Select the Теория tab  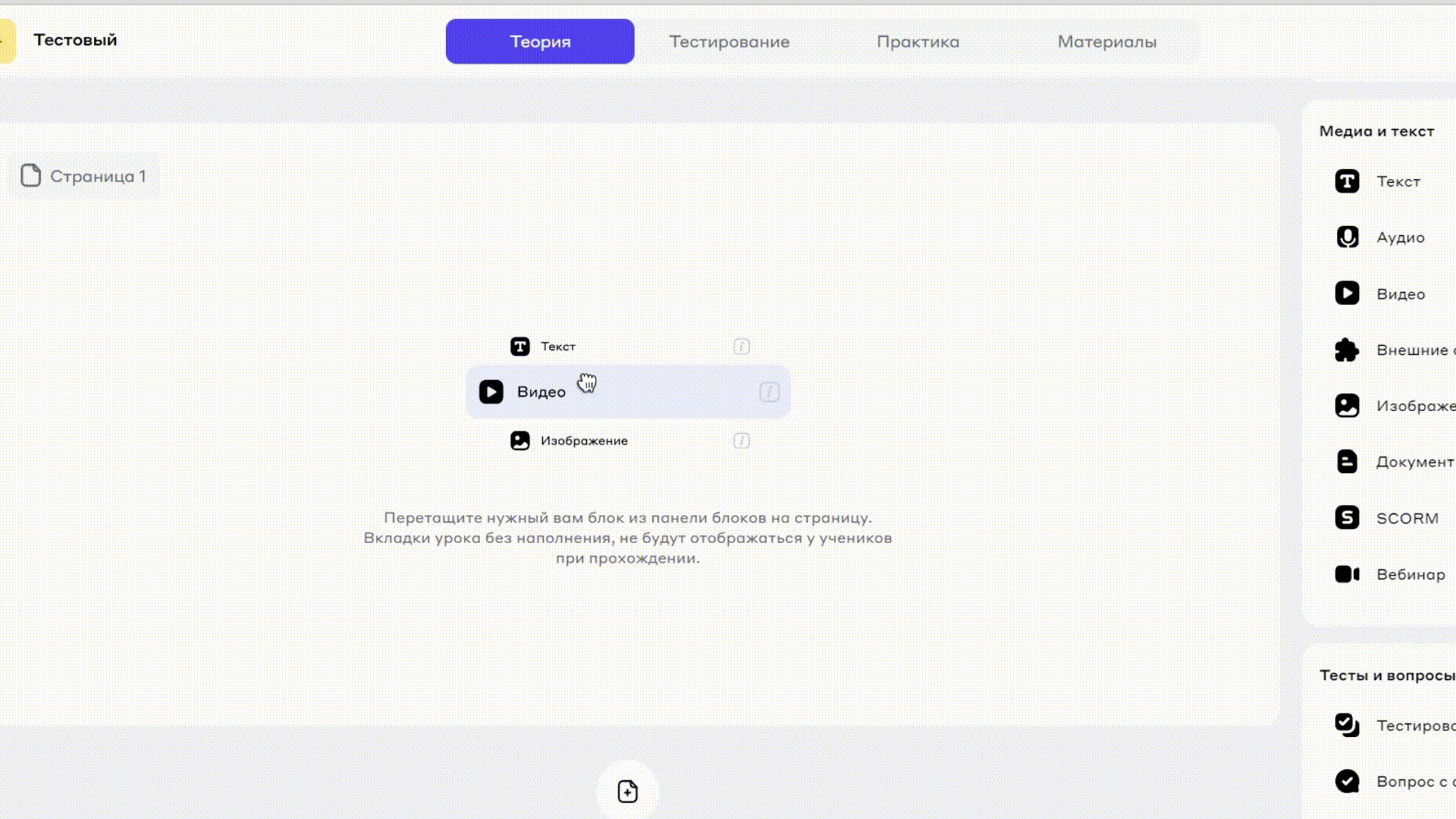[540, 42]
